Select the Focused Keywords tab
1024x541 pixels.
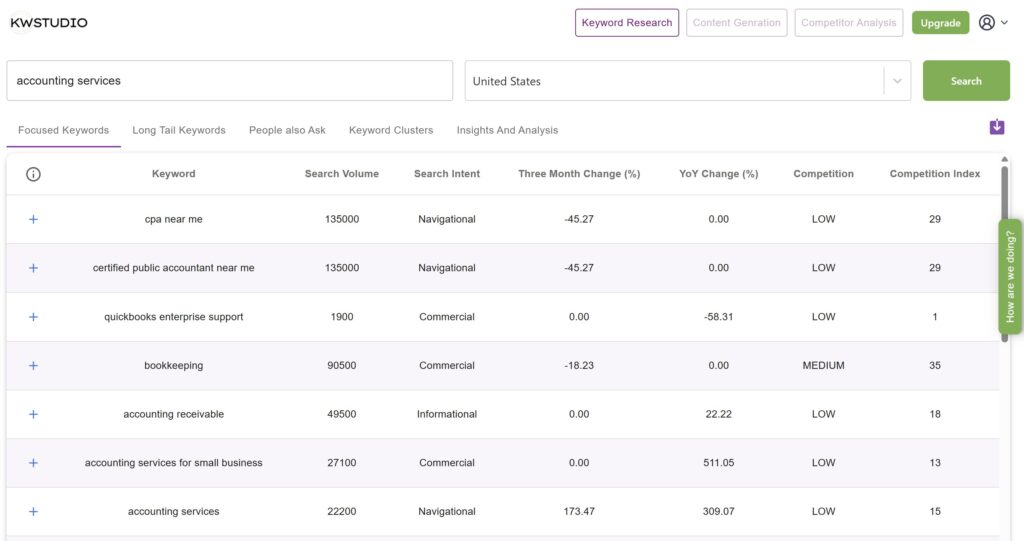63,130
